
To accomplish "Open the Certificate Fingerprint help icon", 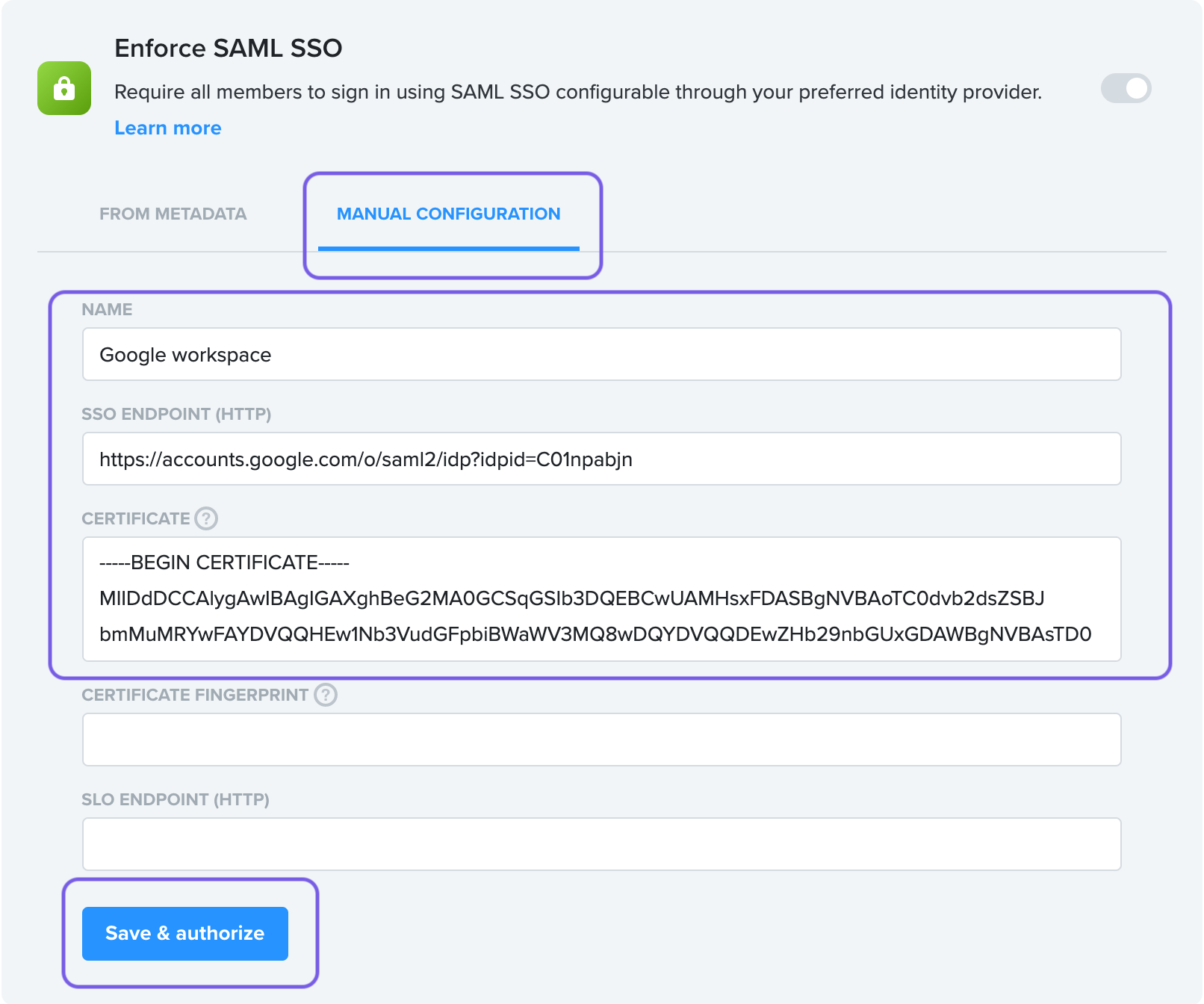I will pos(326,695).
